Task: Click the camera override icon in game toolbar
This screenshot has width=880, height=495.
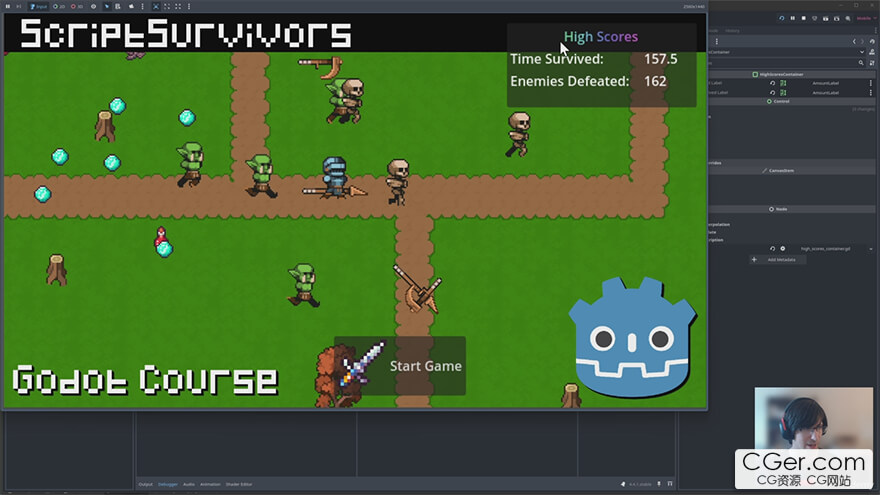Action: (131, 6)
